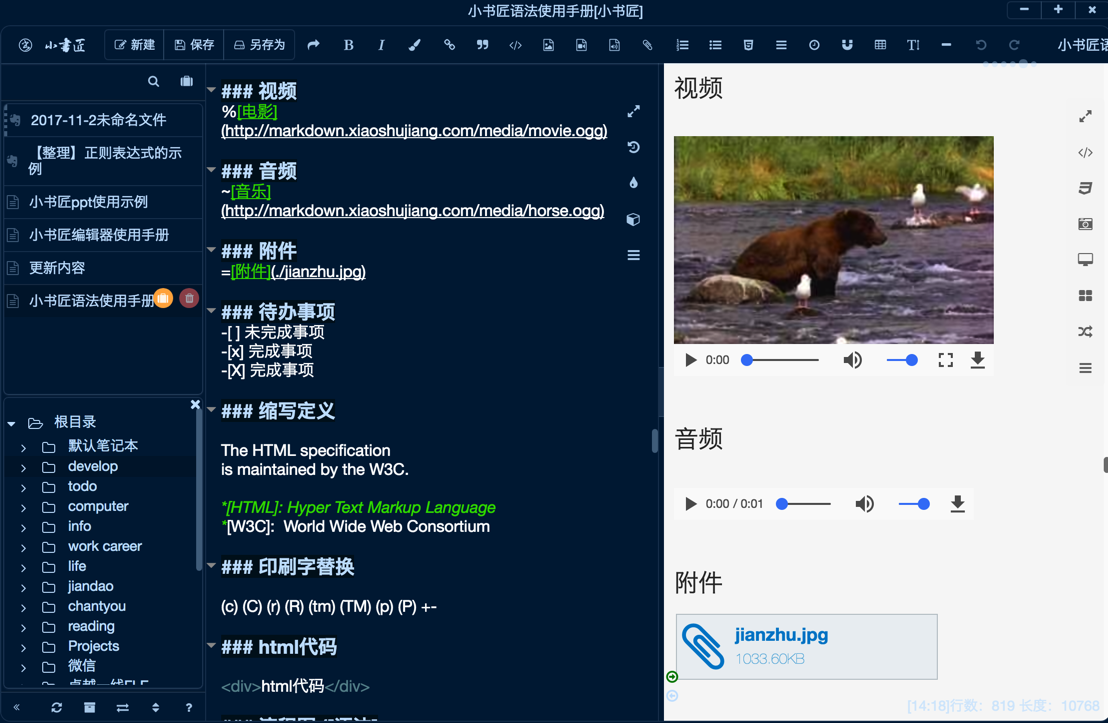1108x723 pixels.
Task: Open the 【整理】正则表达式的示例 document
Action: click(105, 160)
